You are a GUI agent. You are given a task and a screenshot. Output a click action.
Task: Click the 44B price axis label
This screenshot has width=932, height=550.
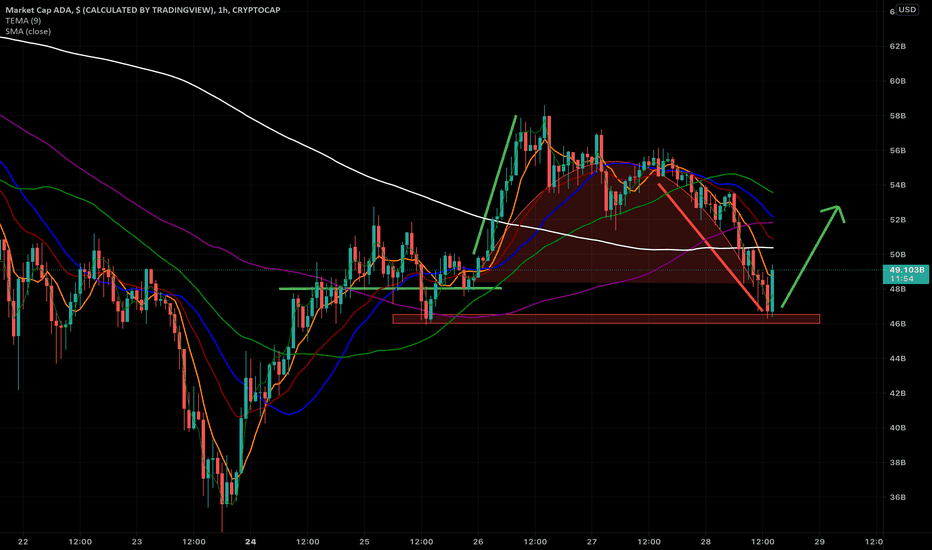pos(898,359)
